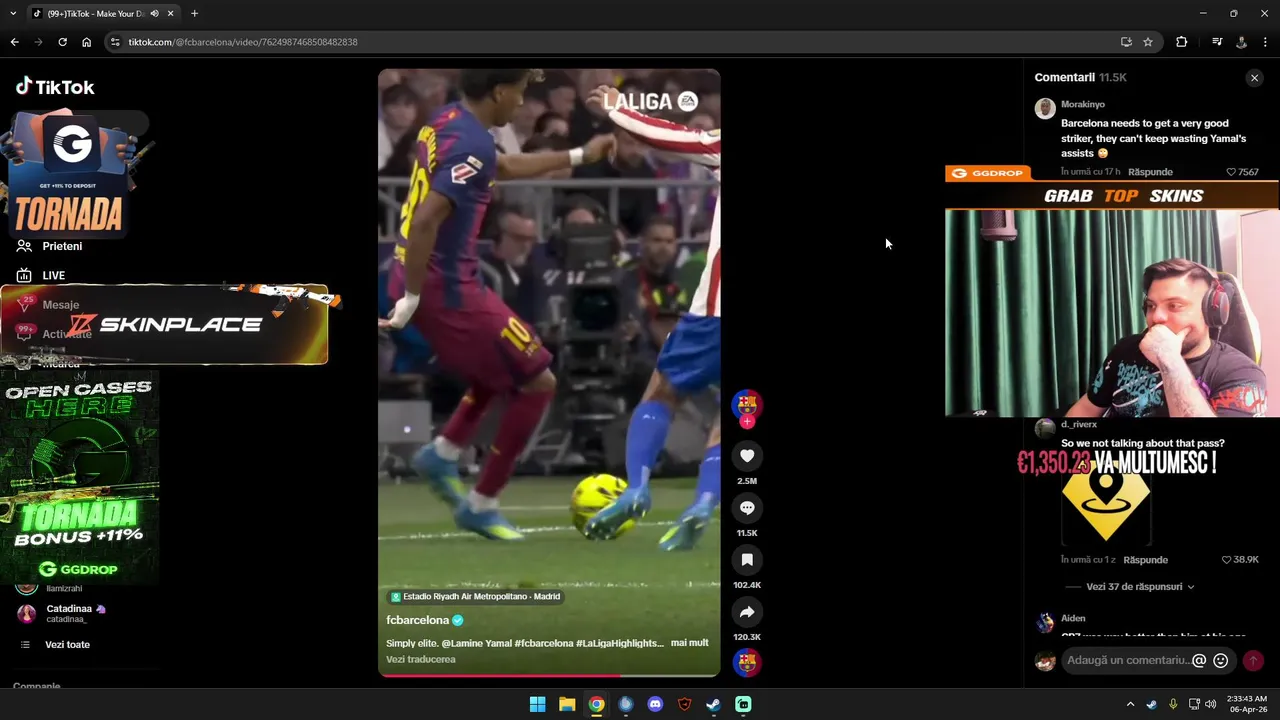Share the video with the arrow icon
The width and height of the screenshot is (1280, 720).
[747, 612]
